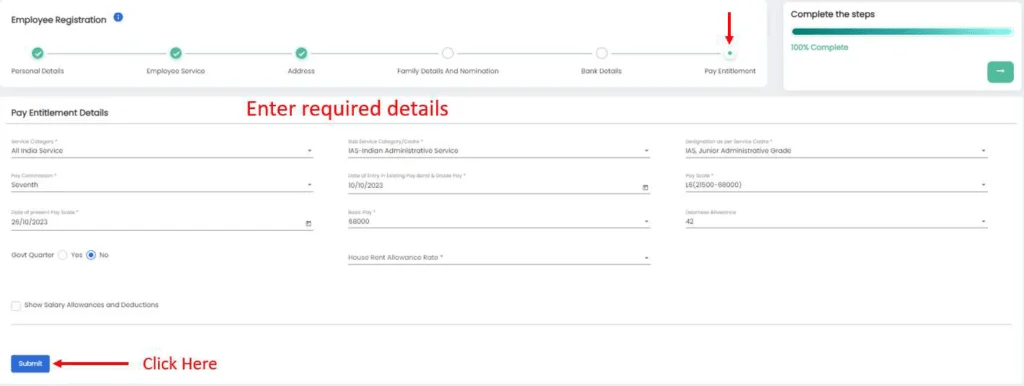Open calendar icon for Date of present Pay Scale
Image resolution: width=1024 pixels, height=386 pixels.
308,223
